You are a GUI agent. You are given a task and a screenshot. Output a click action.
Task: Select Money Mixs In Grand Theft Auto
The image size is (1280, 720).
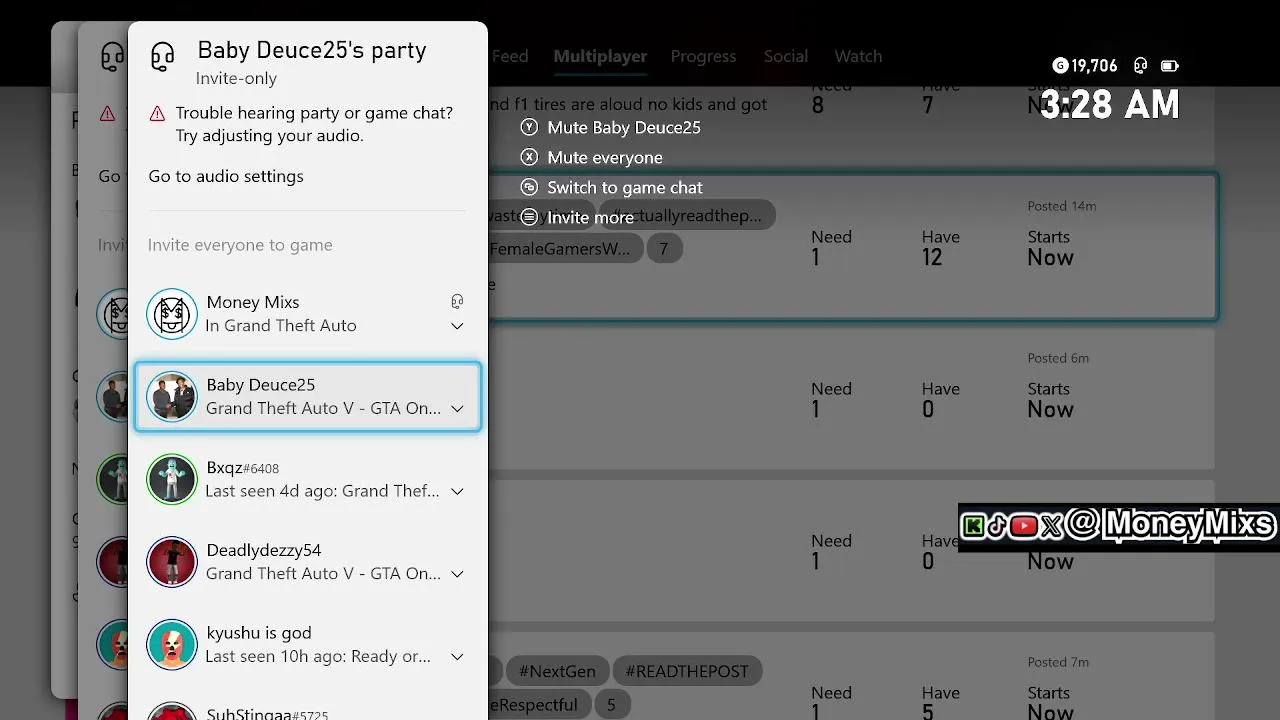coord(307,314)
